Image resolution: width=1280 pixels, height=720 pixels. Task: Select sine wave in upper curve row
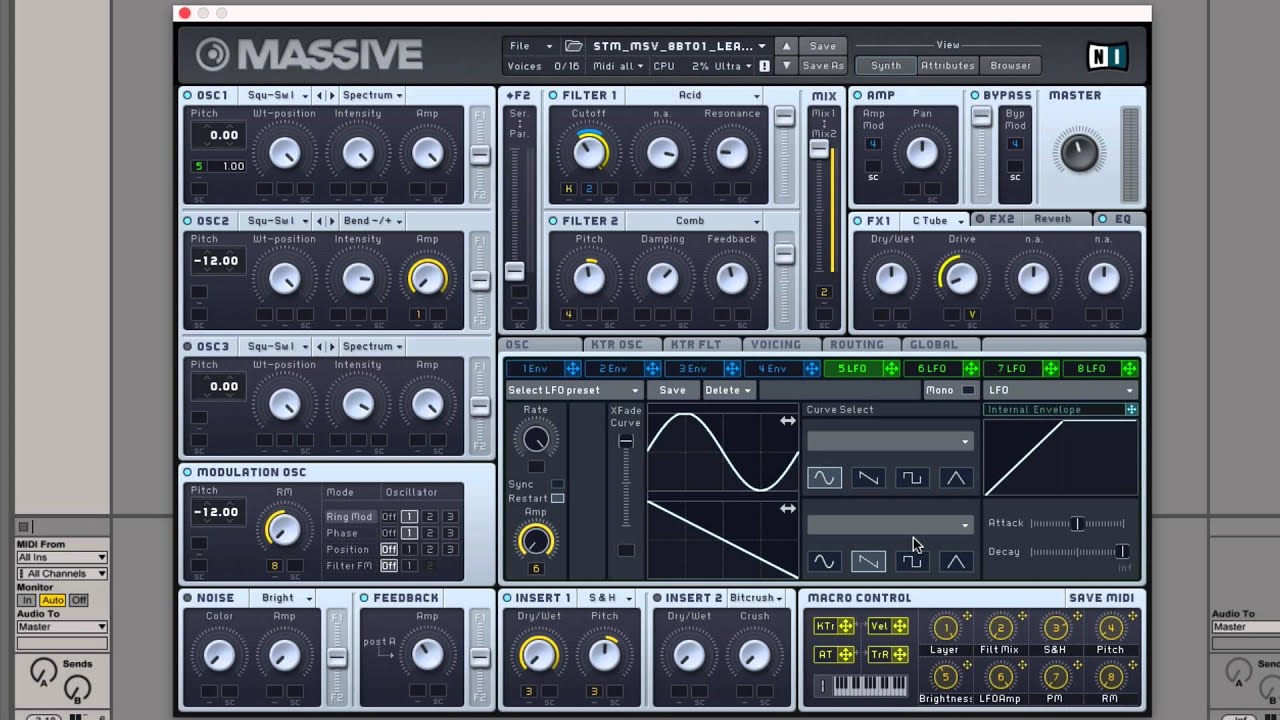824,478
